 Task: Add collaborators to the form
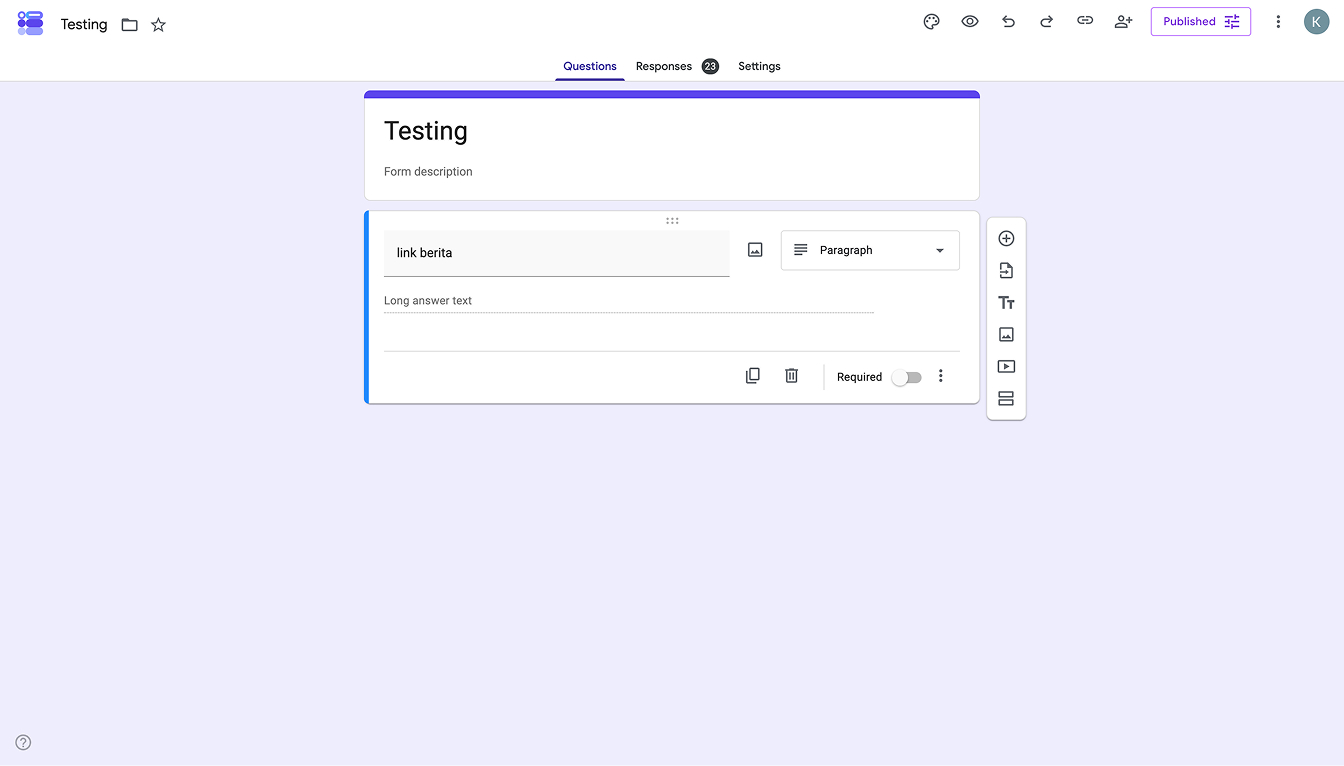click(1123, 21)
